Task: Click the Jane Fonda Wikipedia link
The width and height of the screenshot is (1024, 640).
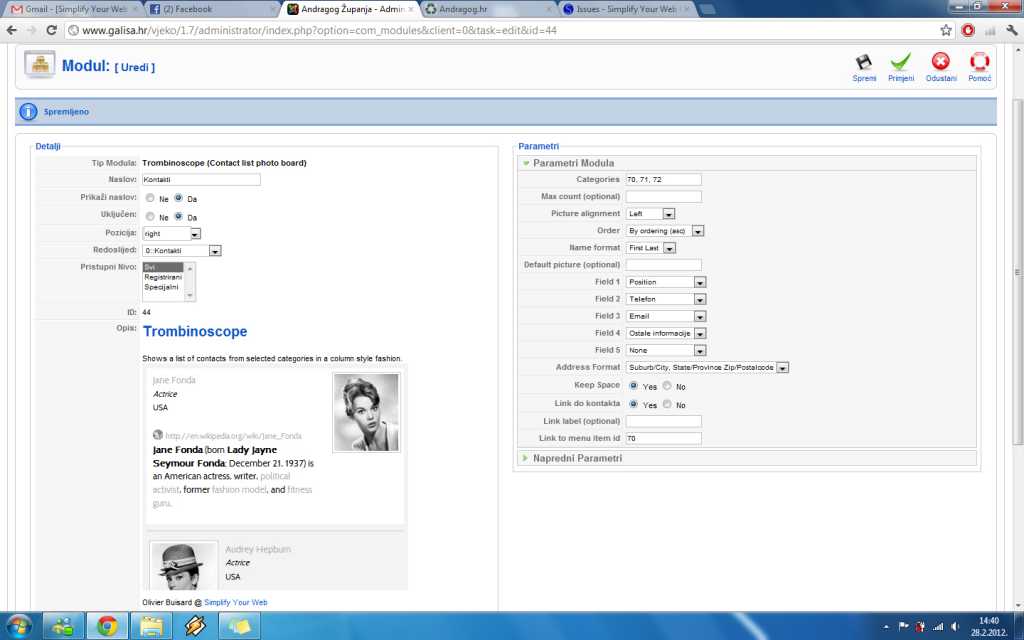Action: [x=233, y=436]
